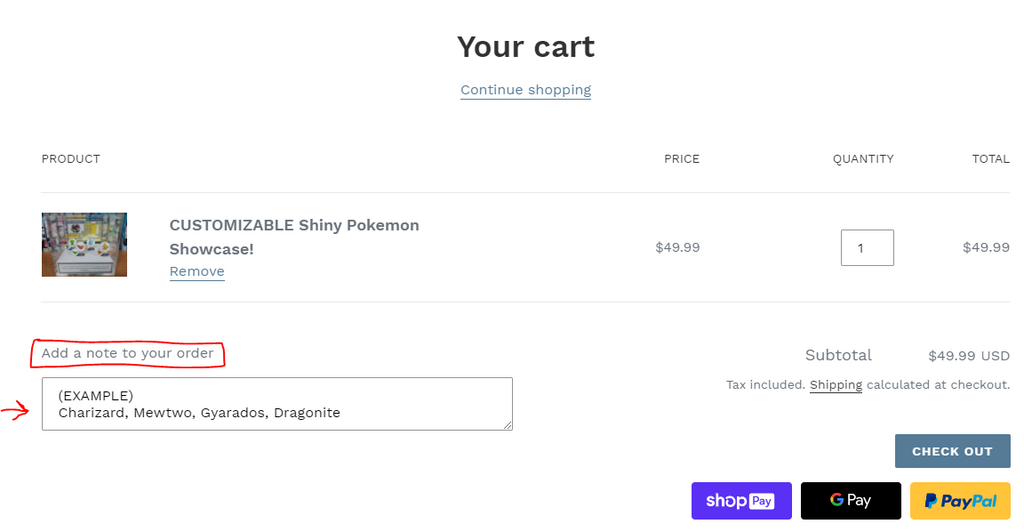
Task: Click the QUANTITY column header
Action: pyautogui.click(x=863, y=159)
